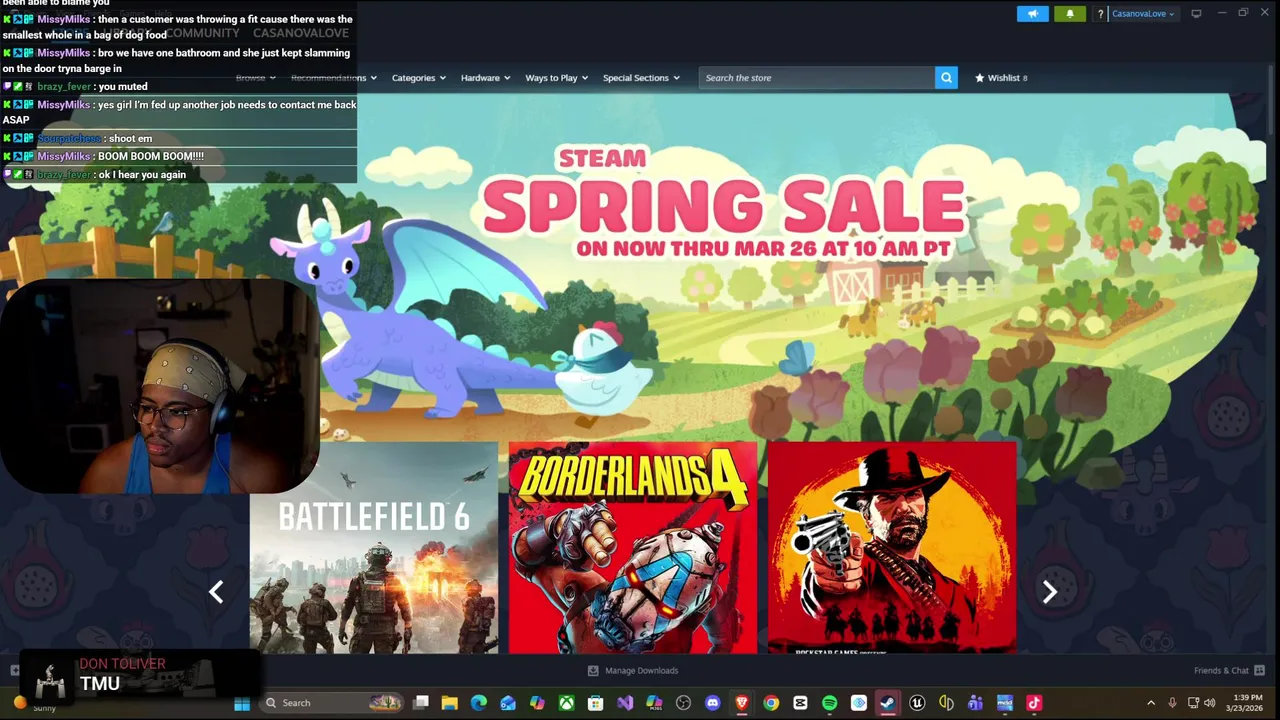Image resolution: width=1280 pixels, height=720 pixels.
Task: Open the Red Dead Redemption 2 tile
Action: coord(892,548)
